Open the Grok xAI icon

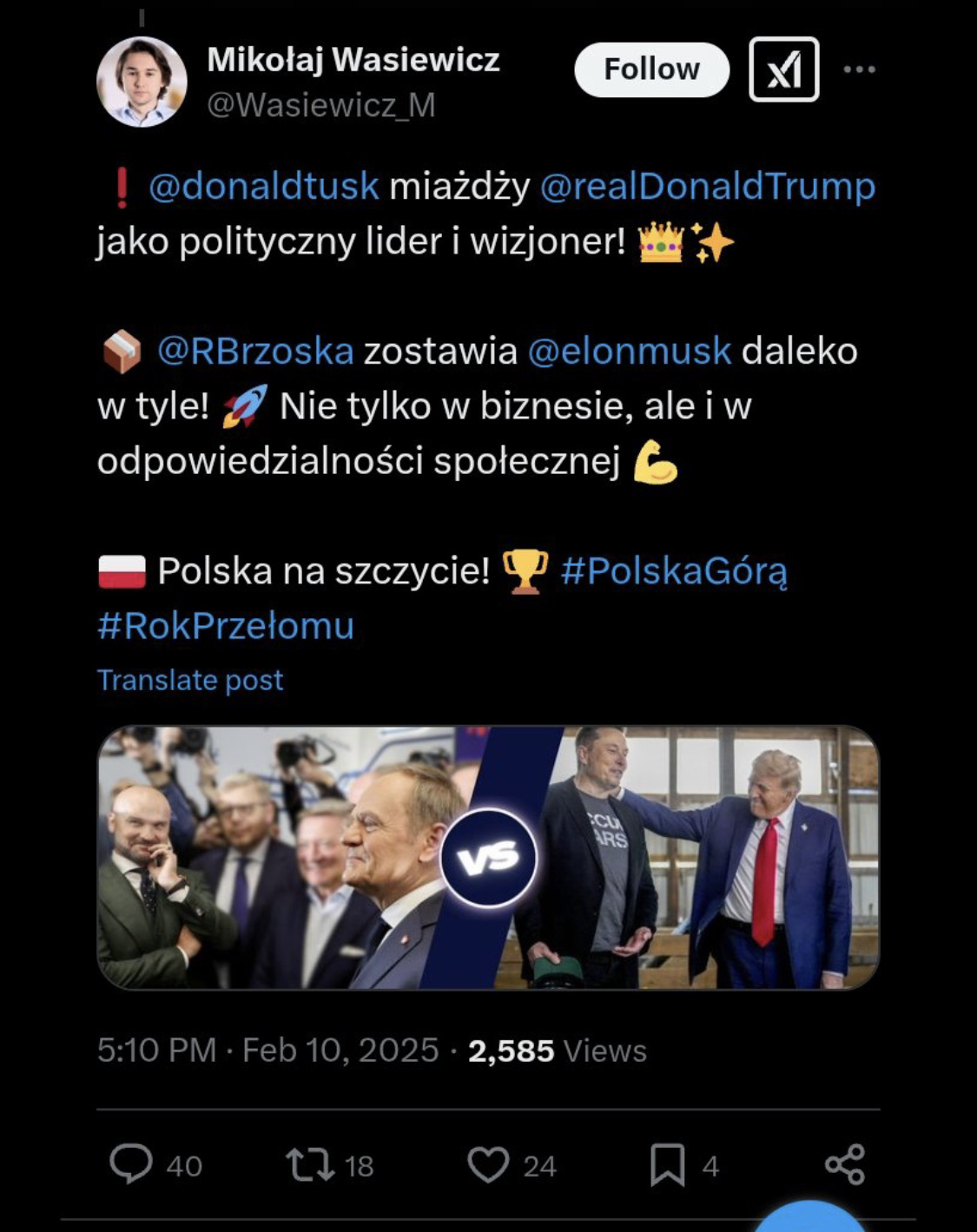tap(783, 69)
